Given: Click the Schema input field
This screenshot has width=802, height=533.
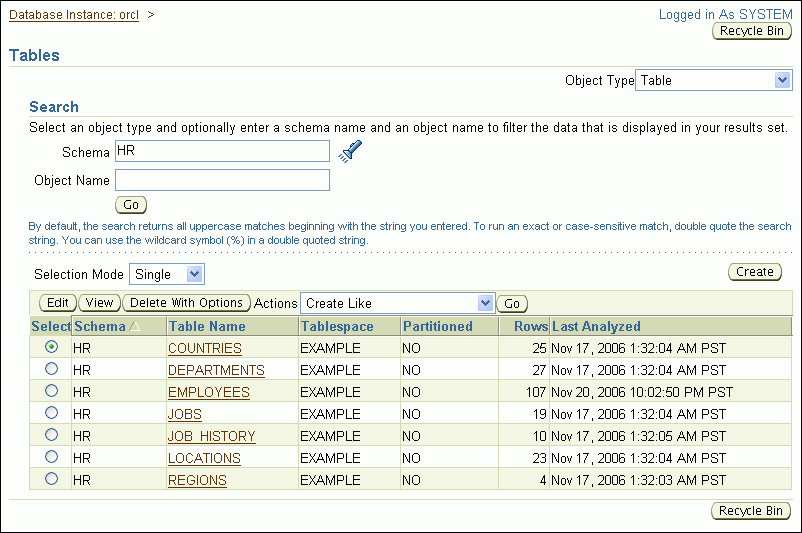Looking at the screenshot, I should [x=222, y=151].
